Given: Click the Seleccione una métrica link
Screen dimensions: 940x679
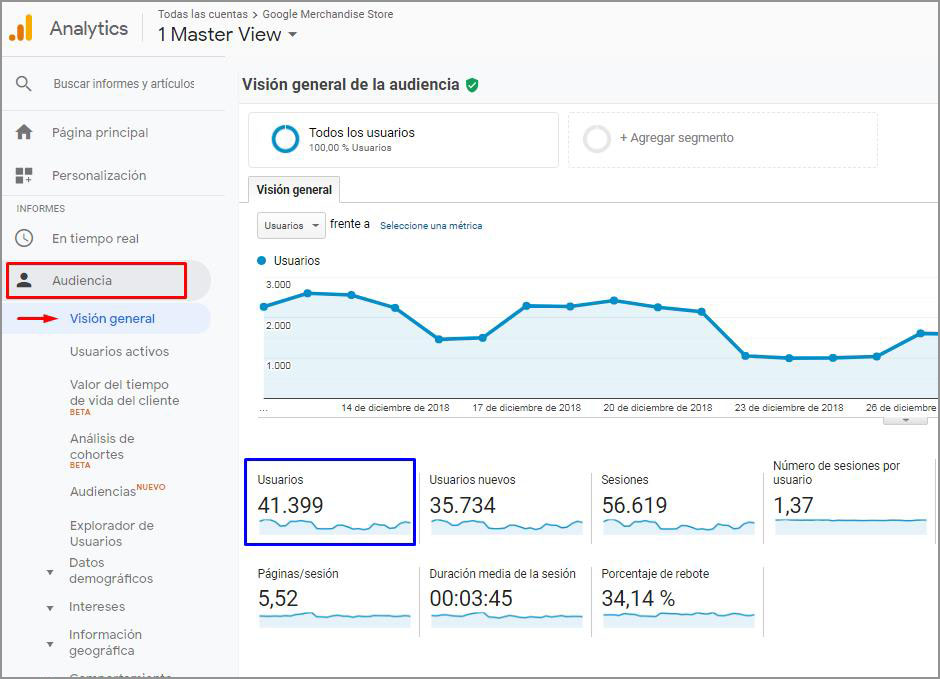Looking at the screenshot, I should [x=432, y=225].
